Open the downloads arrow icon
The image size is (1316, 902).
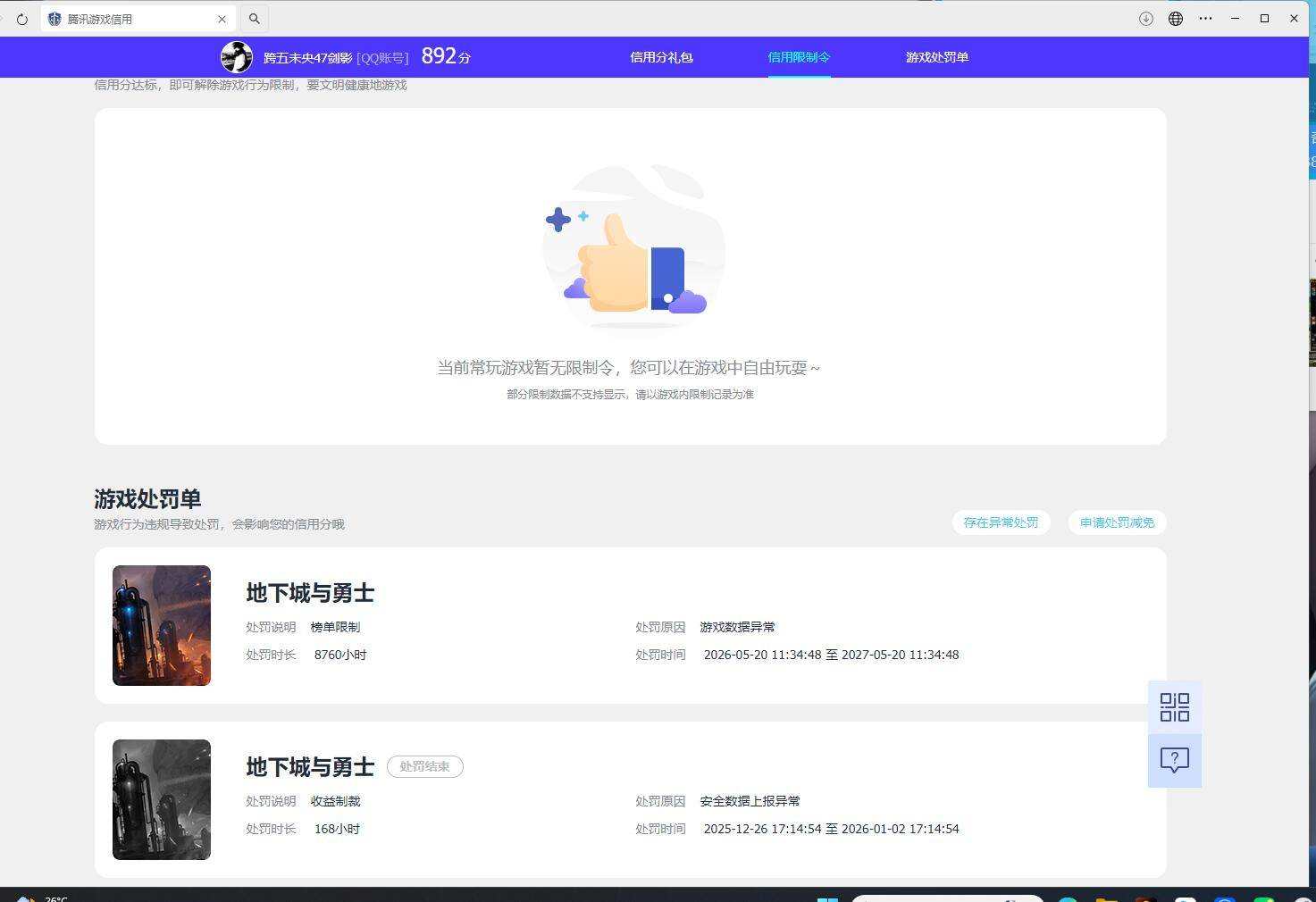tap(1146, 19)
